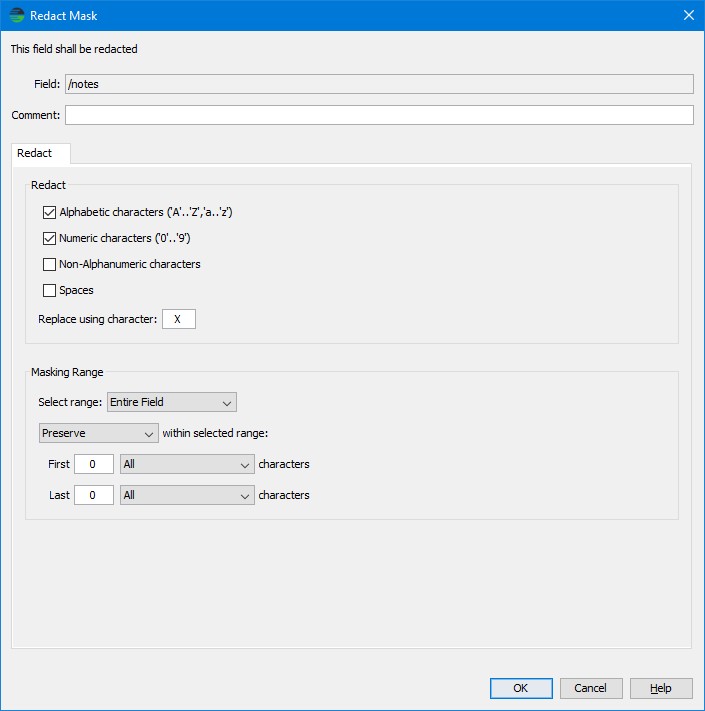Click the Help button

pyautogui.click(x=661, y=688)
